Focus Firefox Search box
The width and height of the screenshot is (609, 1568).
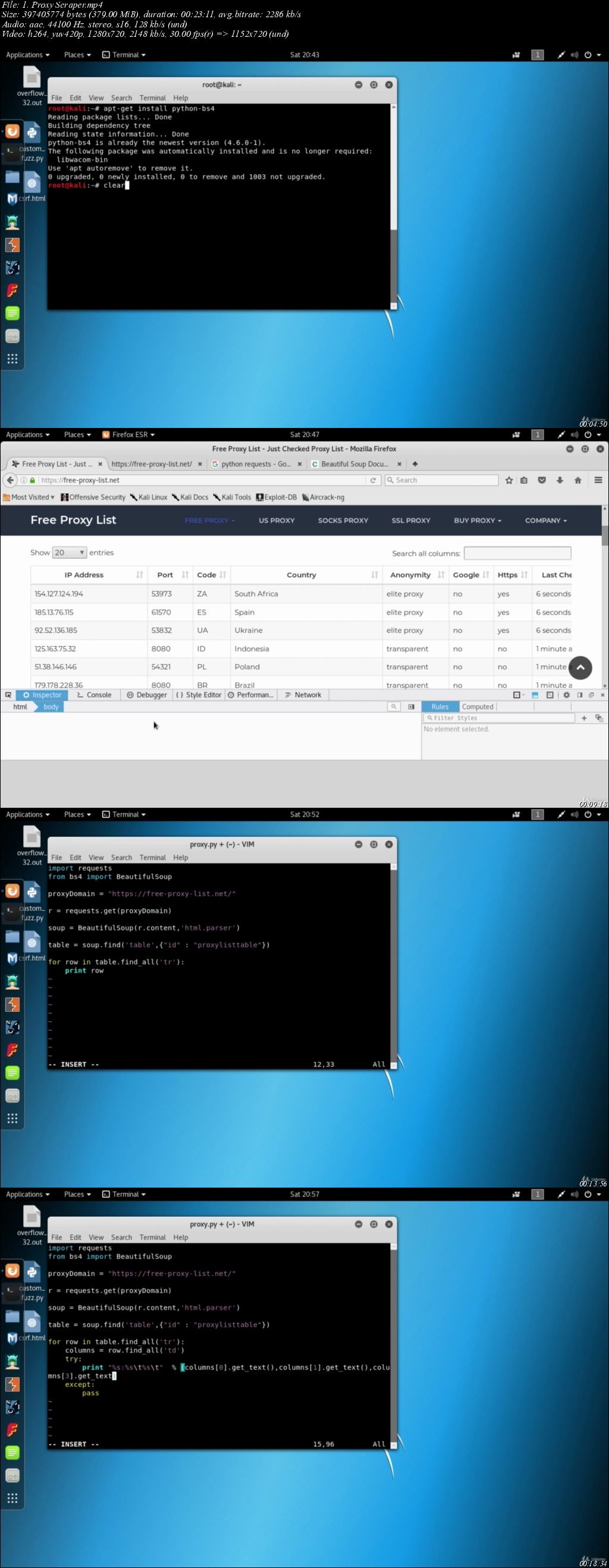tap(441, 480)
